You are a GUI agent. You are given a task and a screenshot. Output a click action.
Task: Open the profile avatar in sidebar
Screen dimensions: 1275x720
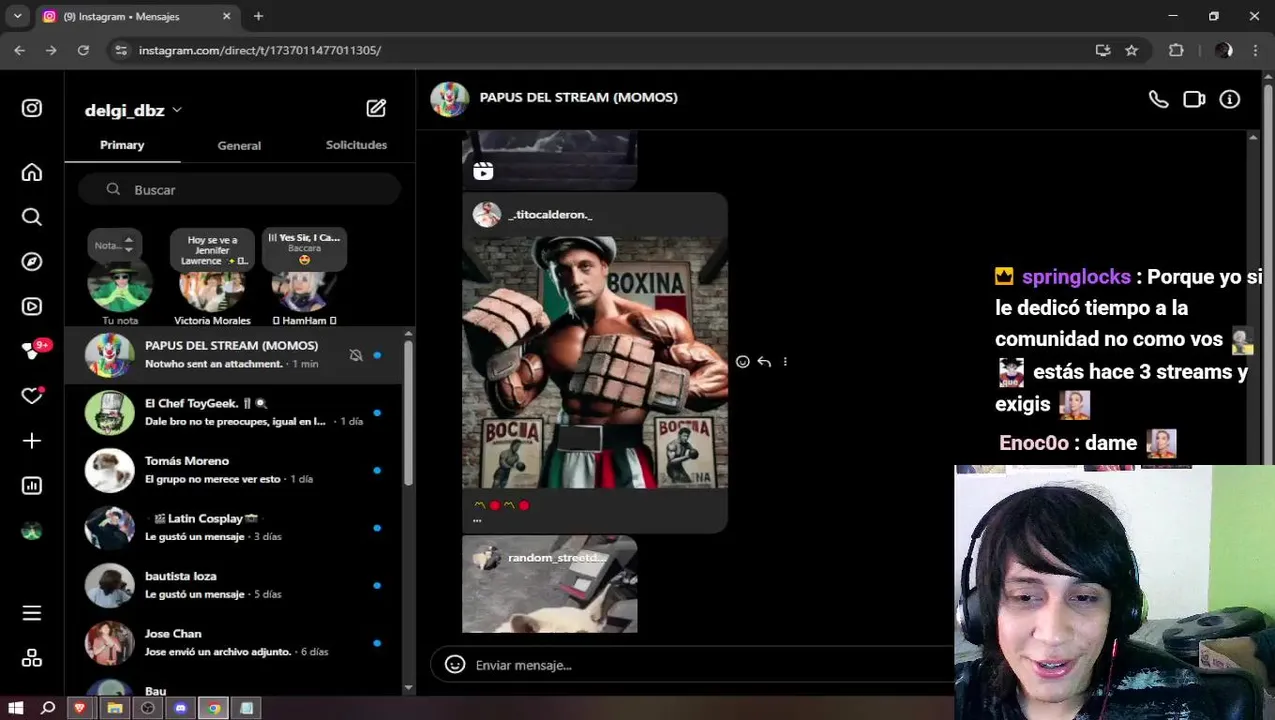[x=32, y=531]
